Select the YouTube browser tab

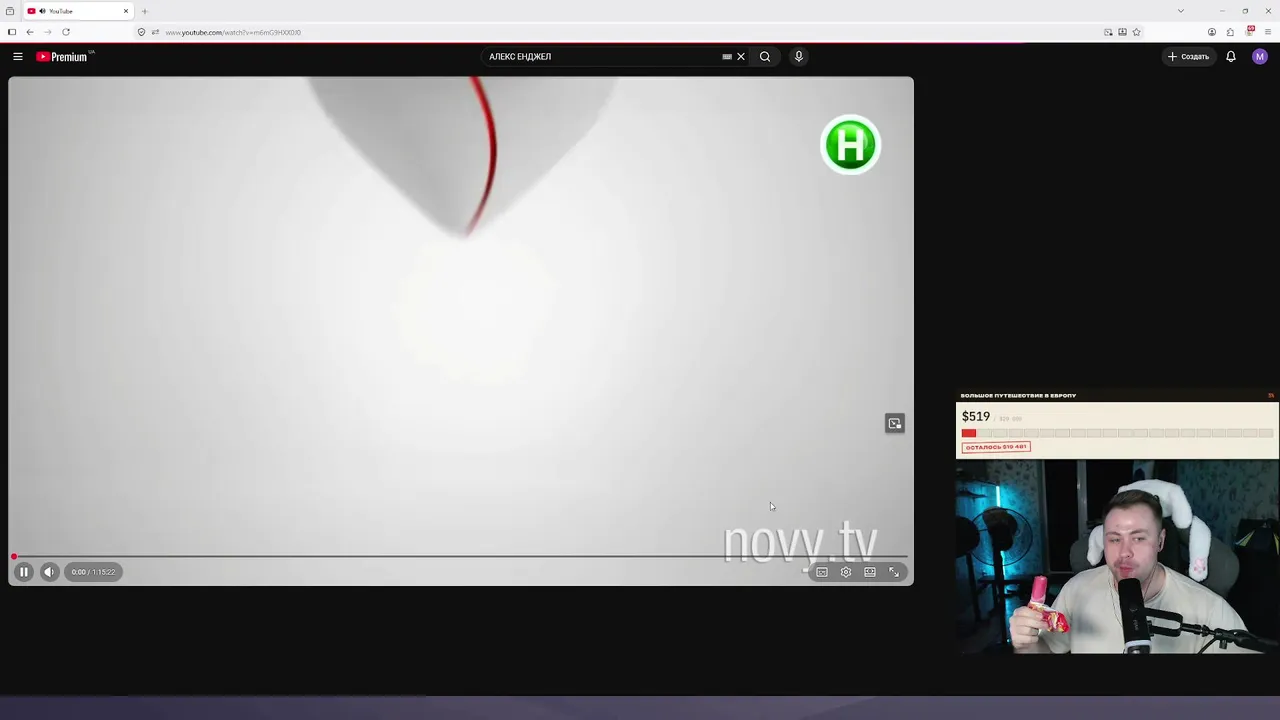pyautogui.click(x=78, y=11)
